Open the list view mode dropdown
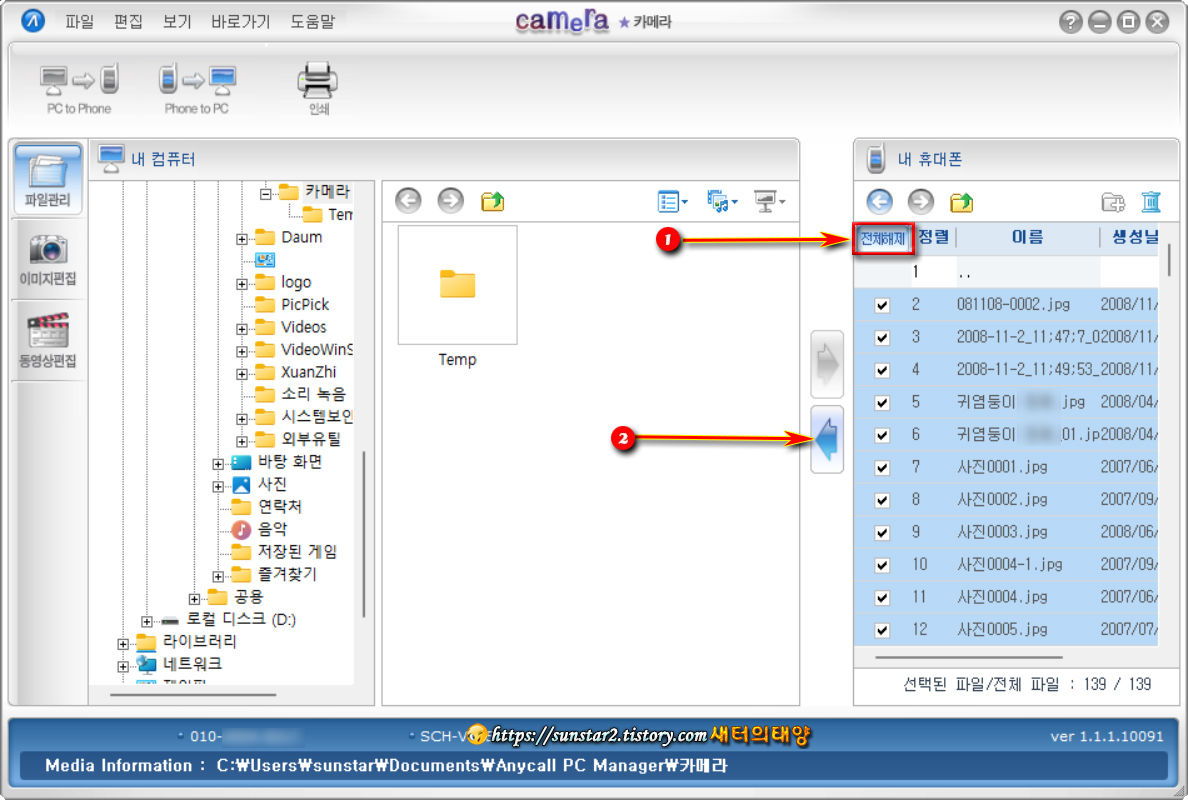The image size is (1188, 800). pyautogui.click(x=673, y=202)
